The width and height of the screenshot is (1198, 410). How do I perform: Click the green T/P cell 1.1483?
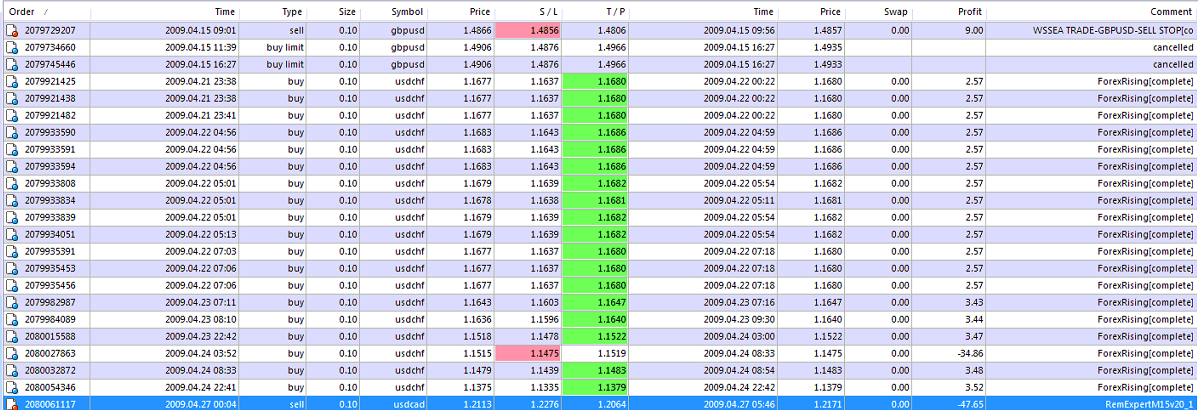point(595,370)
